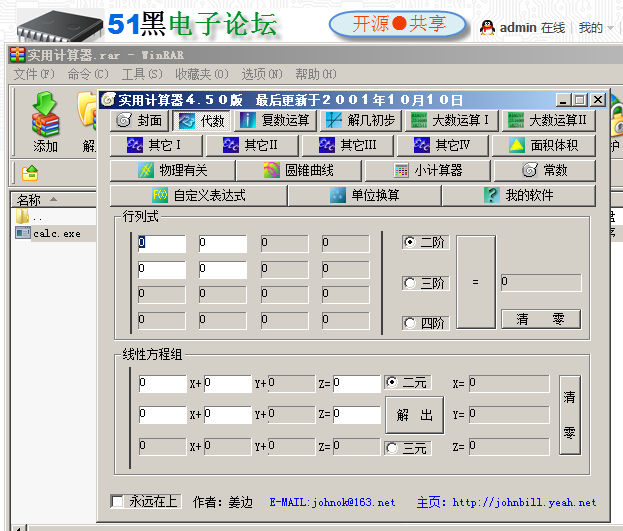
Task: Open the 物理有关 physics tab
Action: tap(172, 171)
